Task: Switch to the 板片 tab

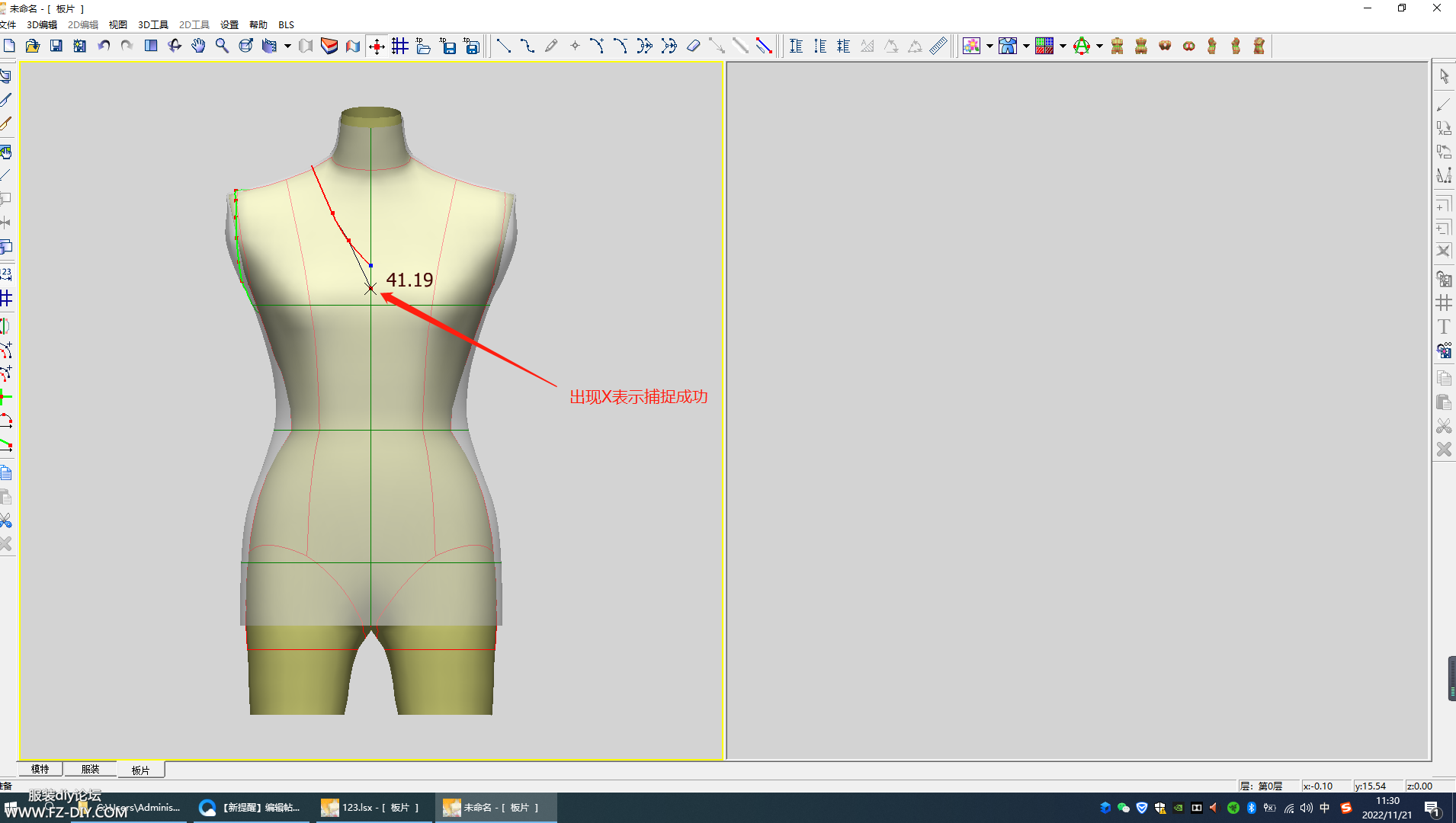Action: pos(141,770)
